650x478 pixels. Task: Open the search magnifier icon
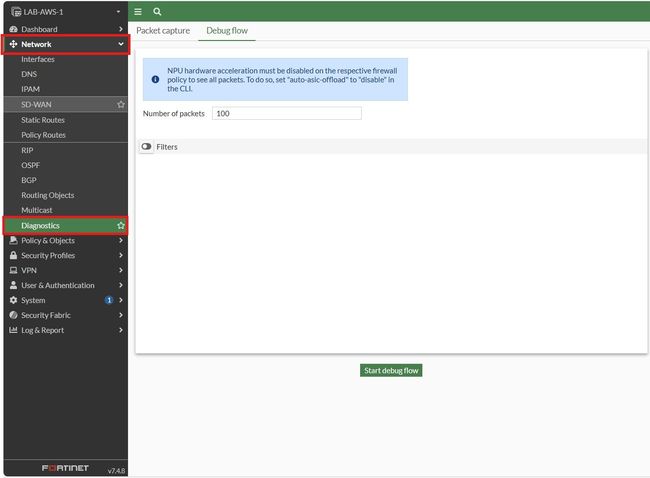click(157, 12)
